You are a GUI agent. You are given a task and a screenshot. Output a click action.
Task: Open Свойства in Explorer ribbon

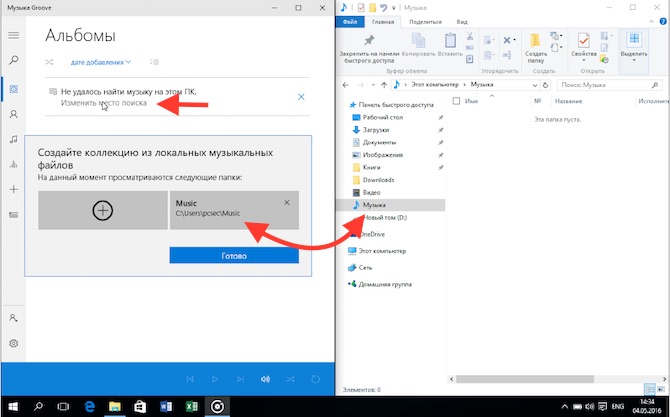pyautogui.click(x=584, y=46)
